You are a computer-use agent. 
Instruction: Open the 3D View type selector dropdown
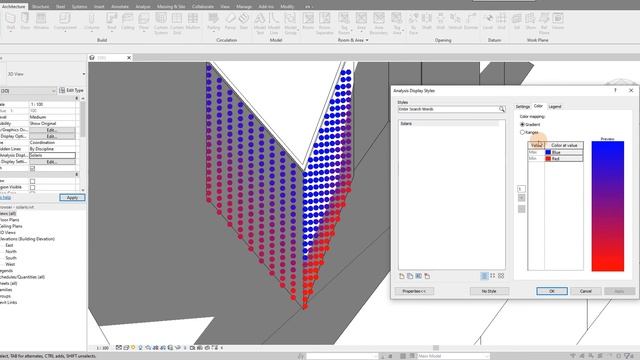coord(84,74)
